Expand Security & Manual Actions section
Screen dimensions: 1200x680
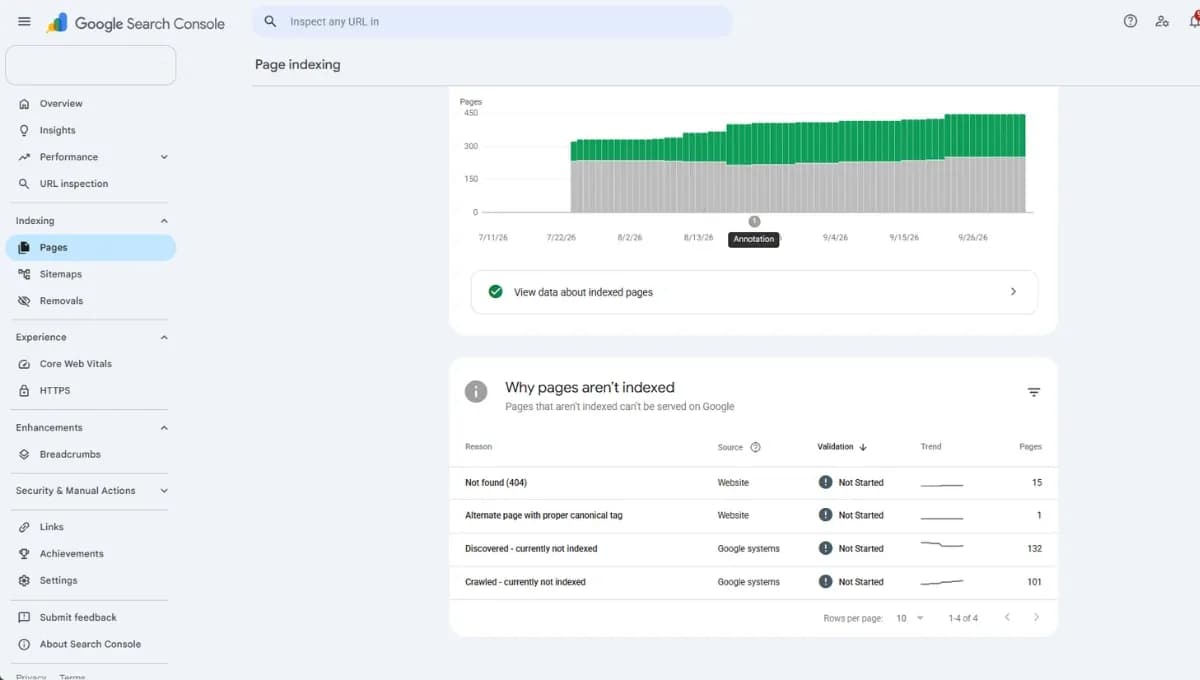(164, 491)
